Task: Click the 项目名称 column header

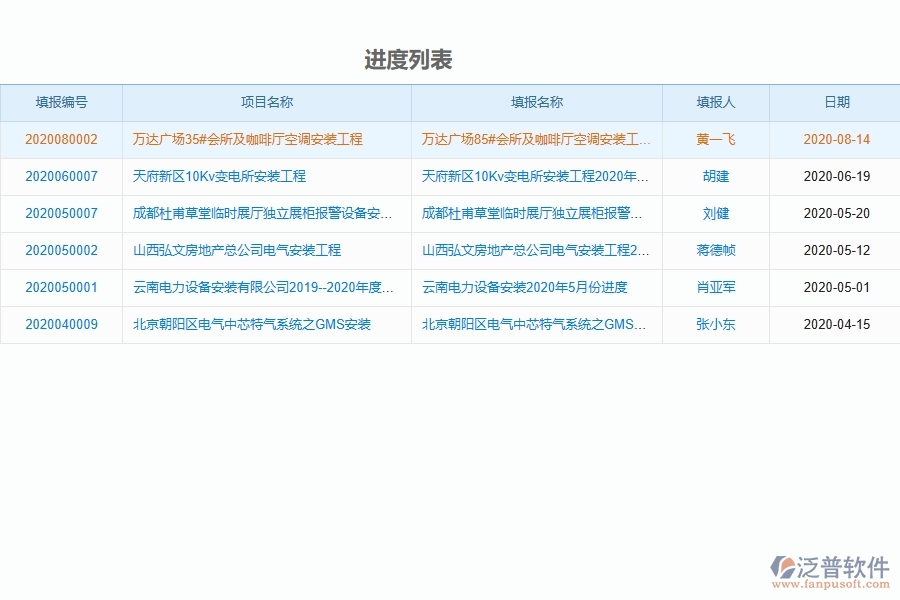Action: coord(265,102)
